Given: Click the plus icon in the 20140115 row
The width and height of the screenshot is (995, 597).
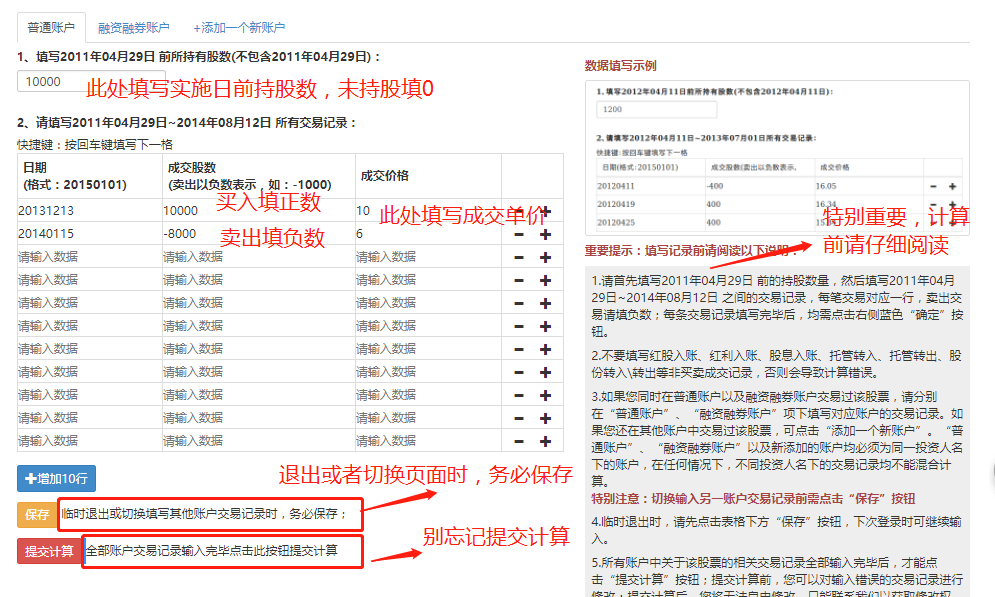Looking at the screenshot, I should (545, 234).
